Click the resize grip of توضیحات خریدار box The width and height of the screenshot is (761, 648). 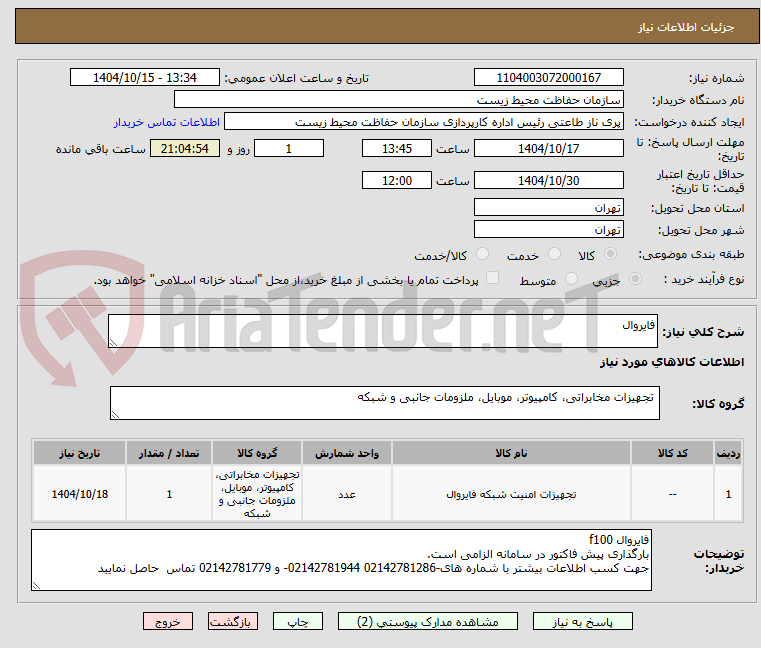(36, 586)
